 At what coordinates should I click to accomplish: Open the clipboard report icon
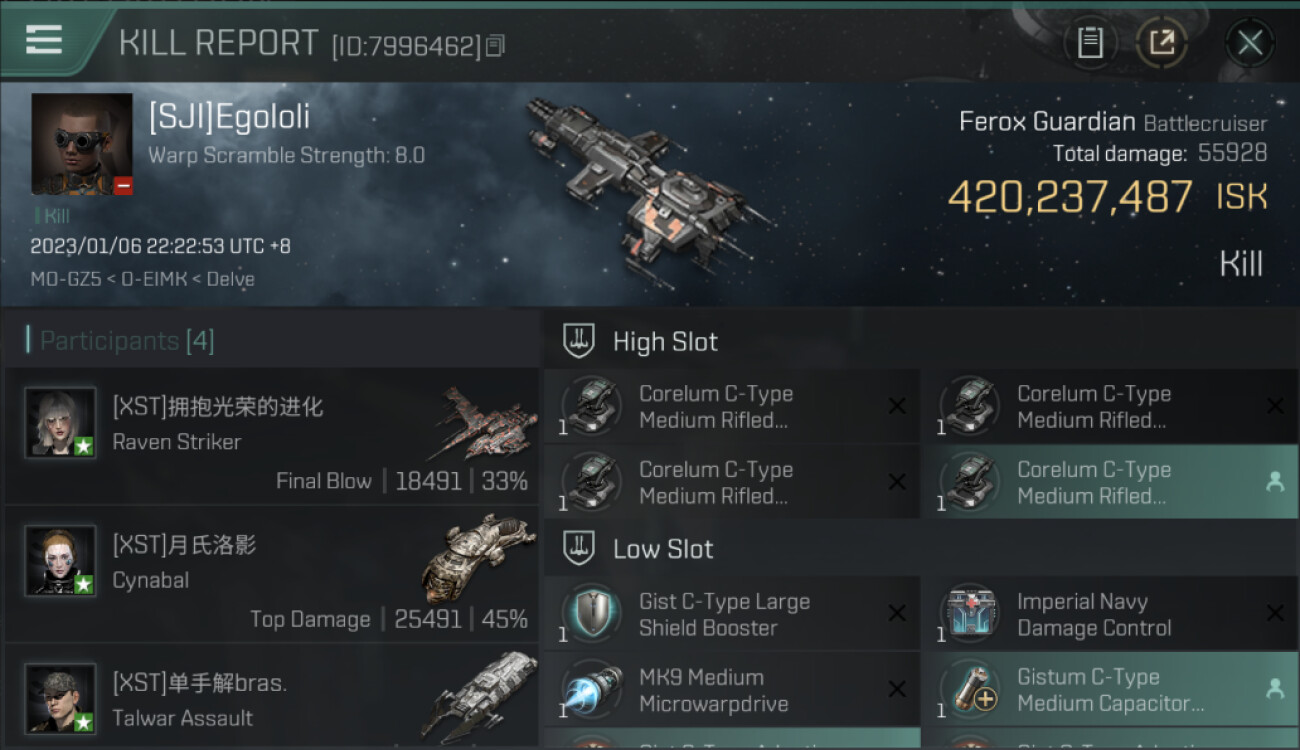(1090, 43)
